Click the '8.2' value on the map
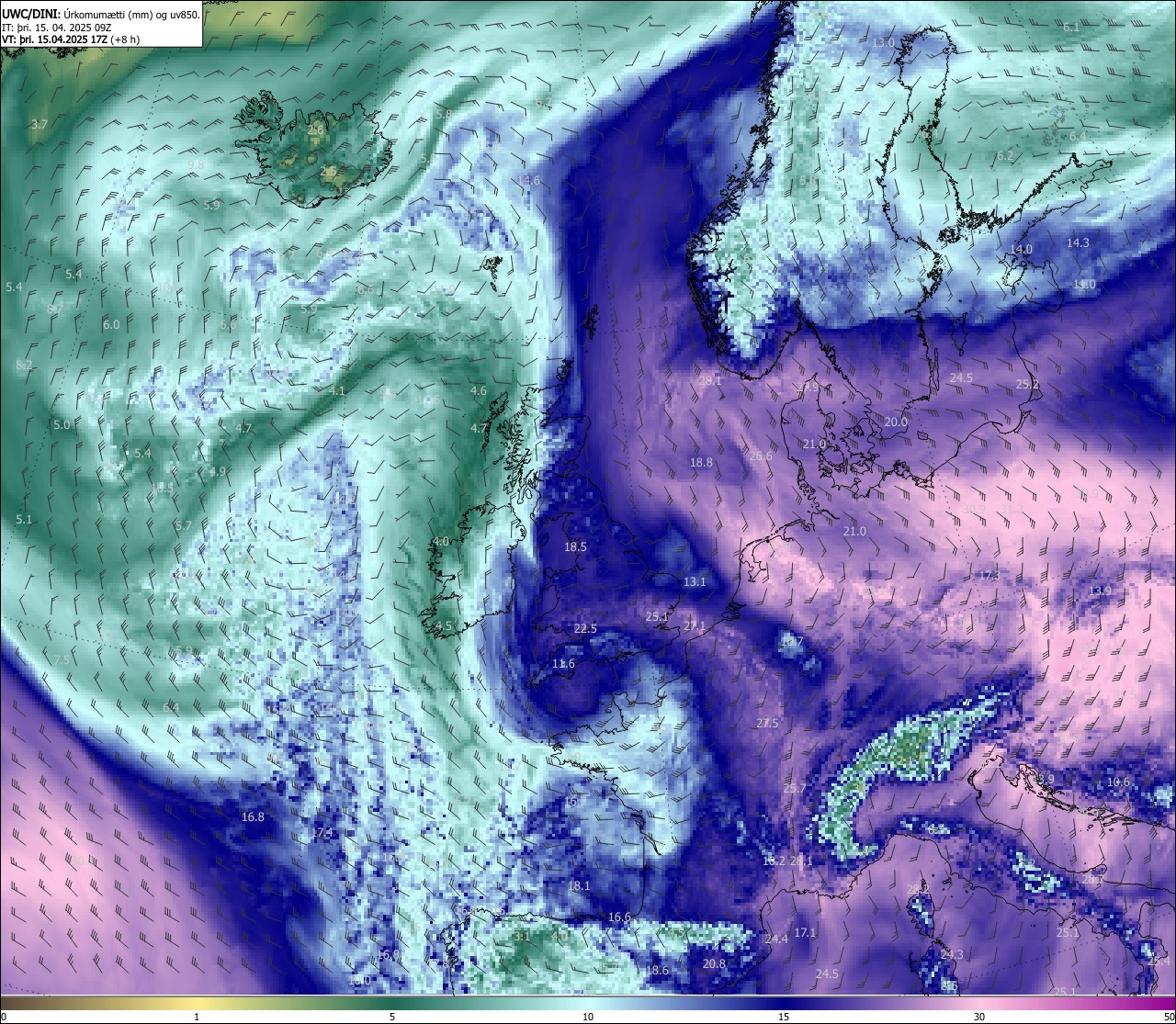This screenshot has height=1024, width=1176. [x=24, y=366]
